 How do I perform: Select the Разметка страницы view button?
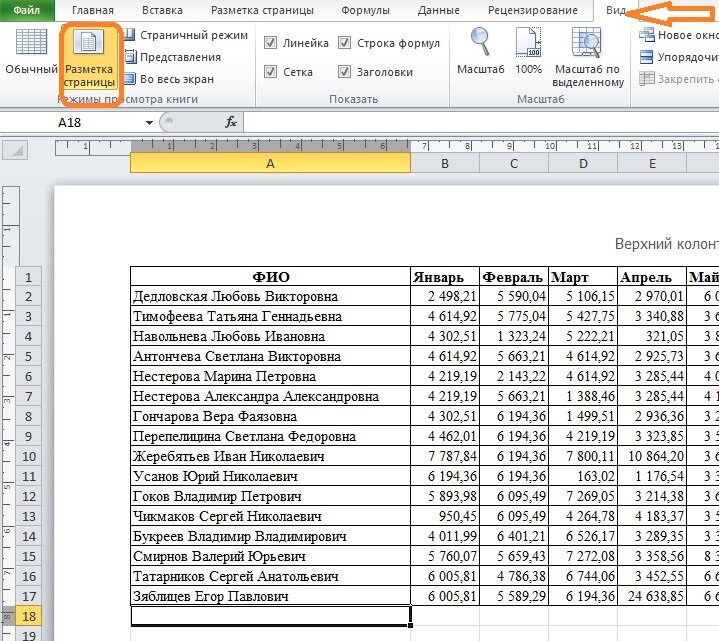pos(89,58)
